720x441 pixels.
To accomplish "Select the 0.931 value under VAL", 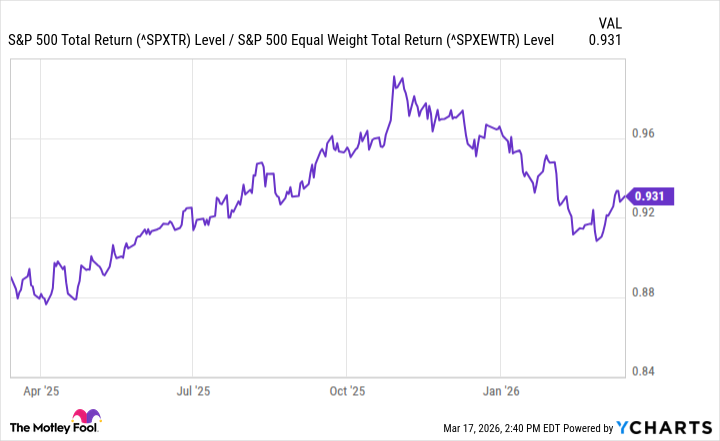I will 610,41.
